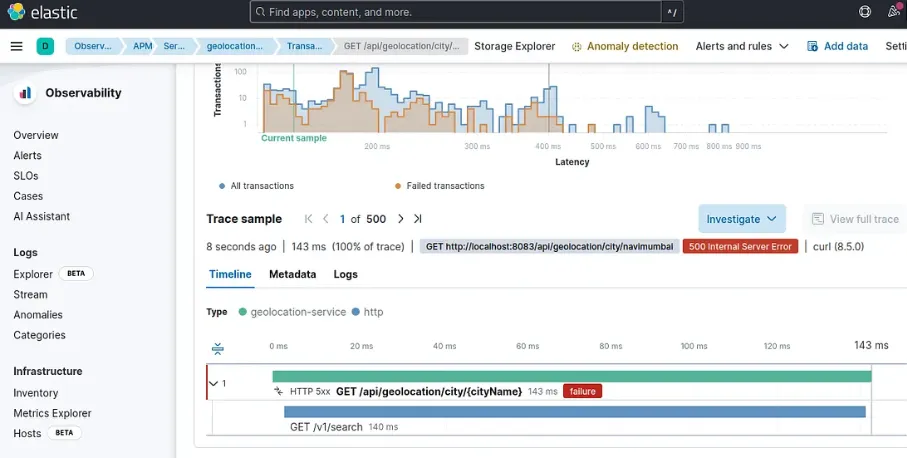Go to next trace sample

click(400, 219)
